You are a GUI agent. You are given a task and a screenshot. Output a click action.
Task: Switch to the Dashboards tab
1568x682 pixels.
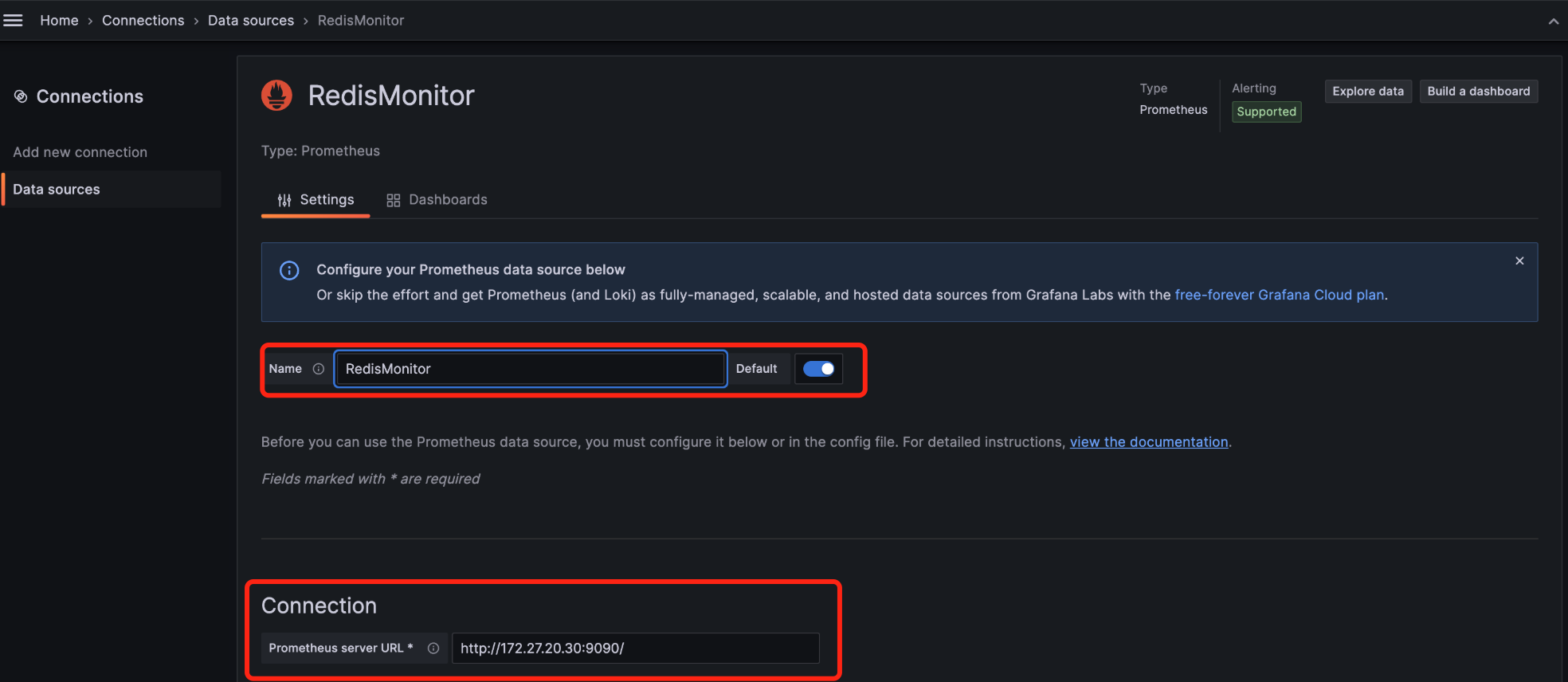pos(437,200)
